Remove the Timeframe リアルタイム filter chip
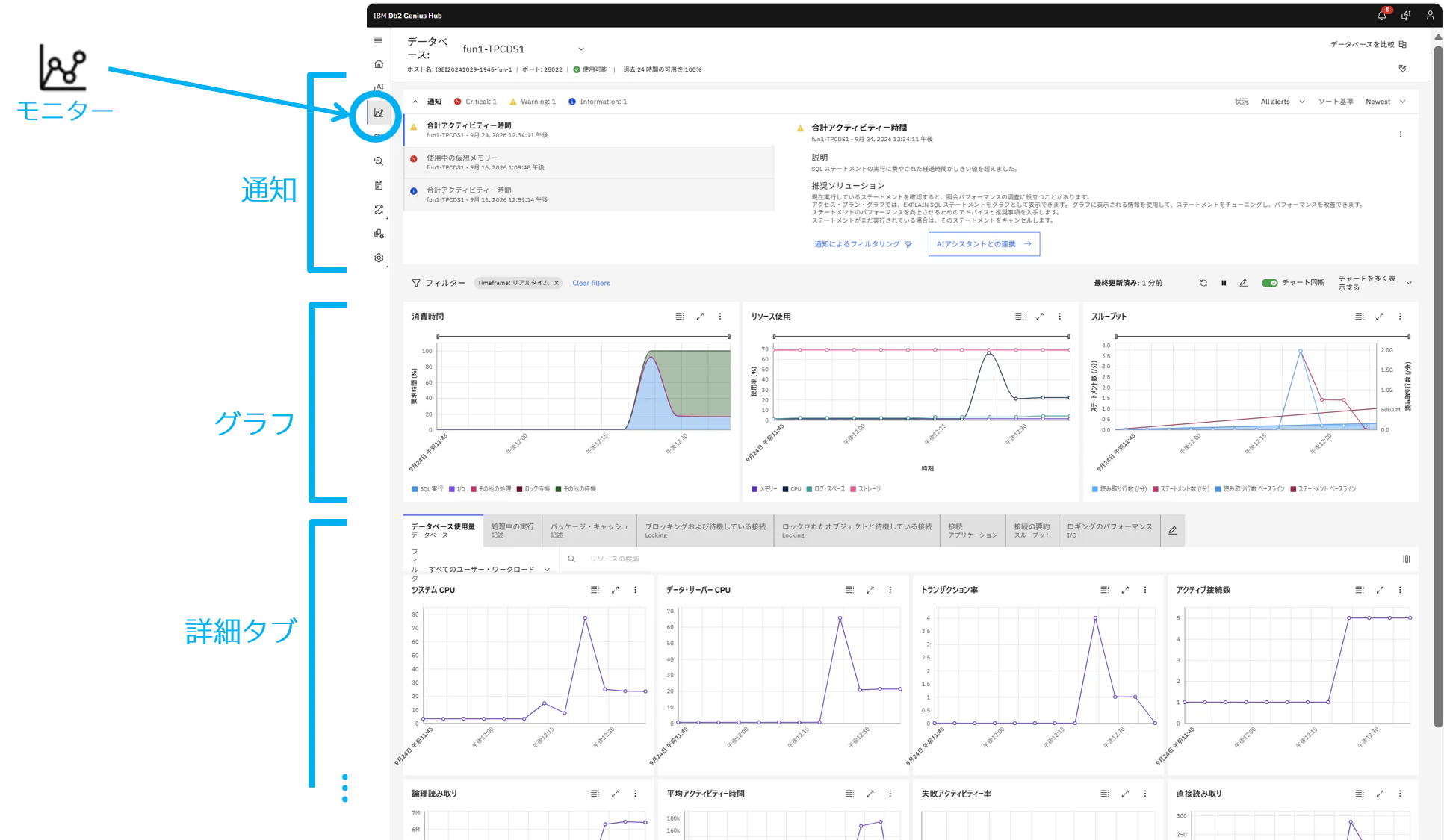Screen dimensions: 1444x840 (557, 283)
